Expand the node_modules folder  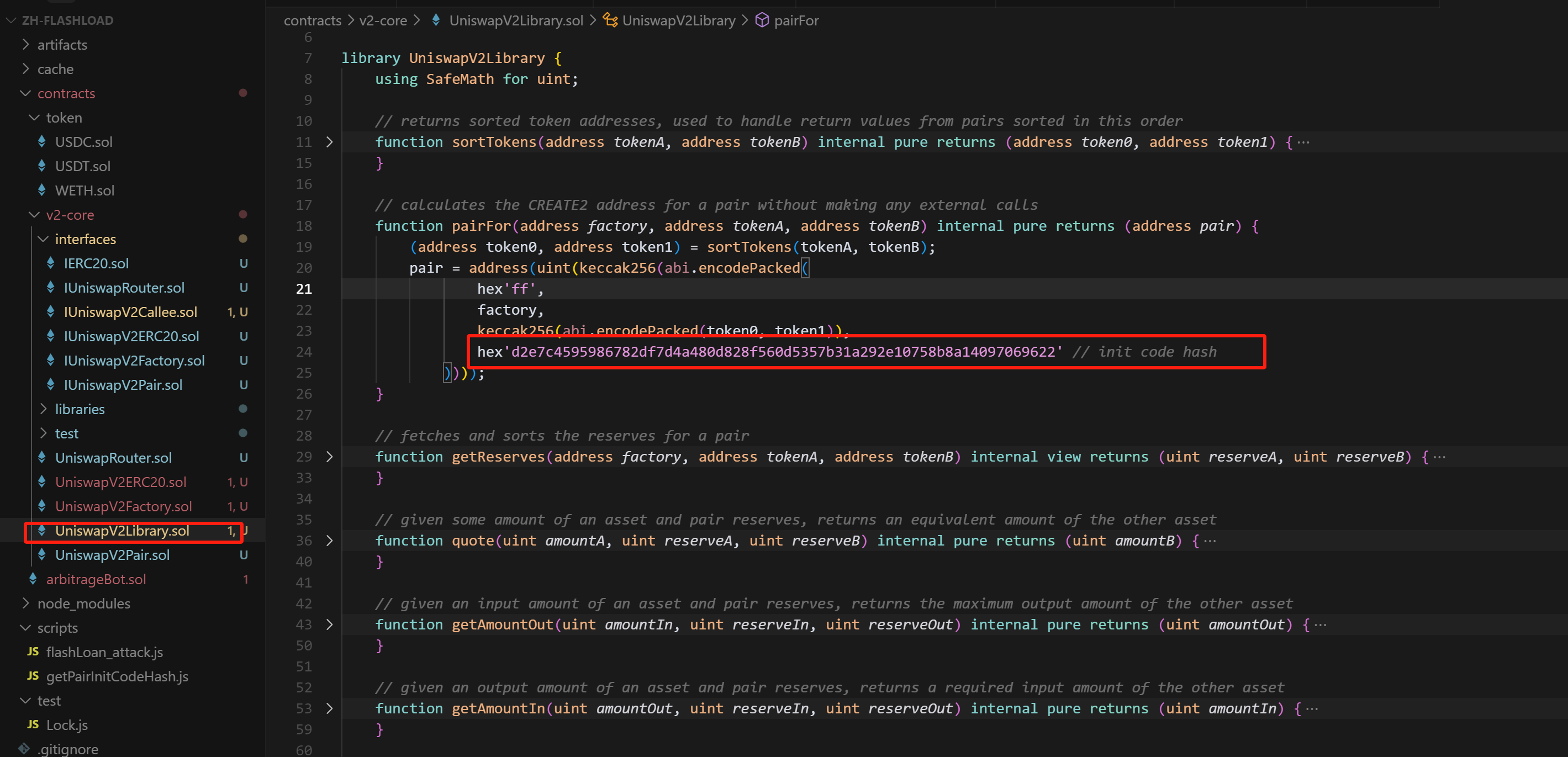tap(25, 603)
